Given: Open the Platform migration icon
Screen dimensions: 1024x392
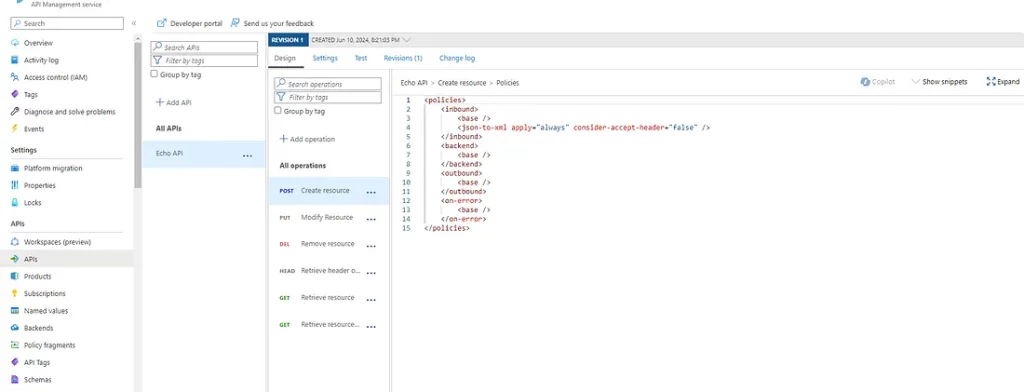Looking at the screenshot, I should (15, 168).
